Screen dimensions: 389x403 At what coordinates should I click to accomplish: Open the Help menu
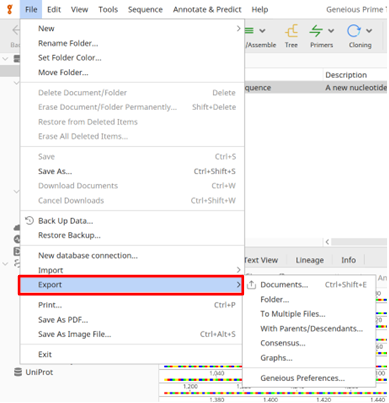[x=260, y=9]
